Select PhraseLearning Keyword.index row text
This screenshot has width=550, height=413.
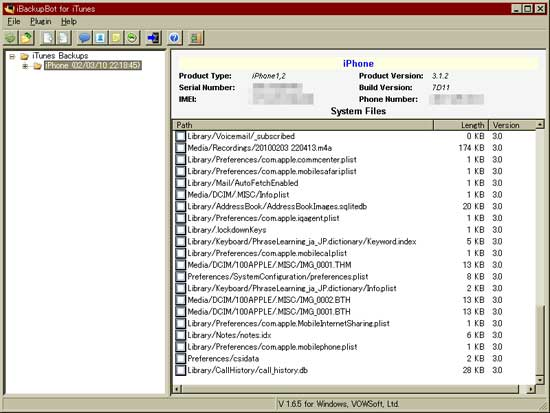click(x=302, y=242)
